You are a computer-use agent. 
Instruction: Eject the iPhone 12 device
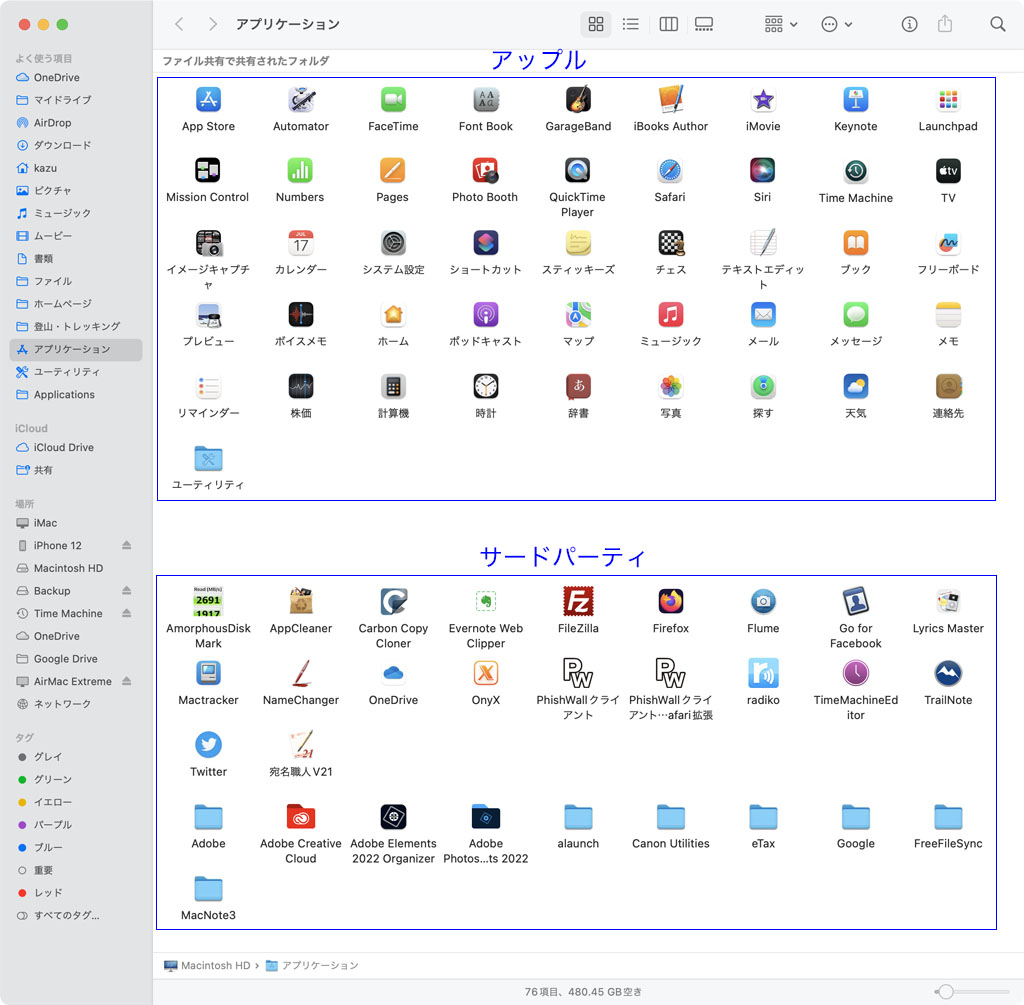pos(127,546)
